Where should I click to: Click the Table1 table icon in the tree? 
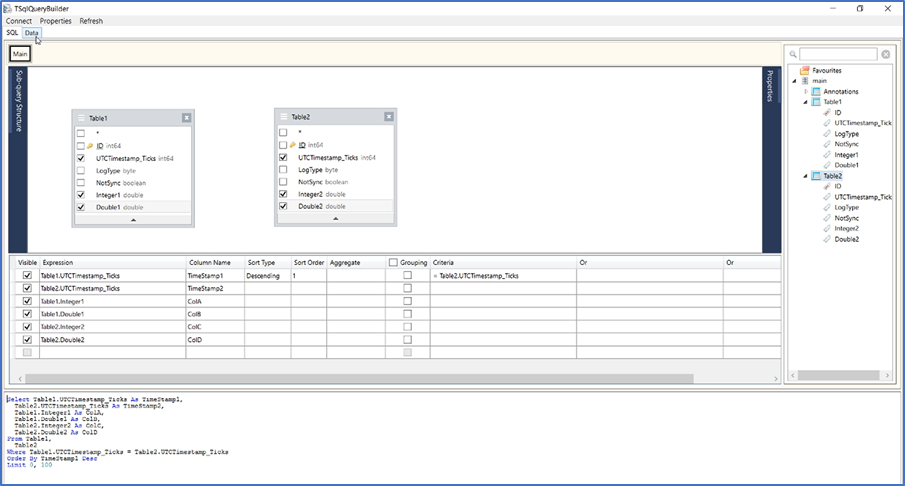(x=816, y=102)
